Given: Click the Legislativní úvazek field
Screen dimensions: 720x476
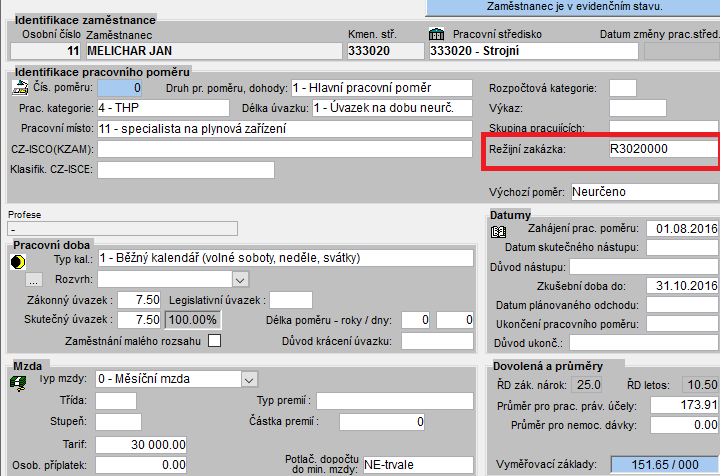Looking at the screenshot, I should tap(291, 300).
